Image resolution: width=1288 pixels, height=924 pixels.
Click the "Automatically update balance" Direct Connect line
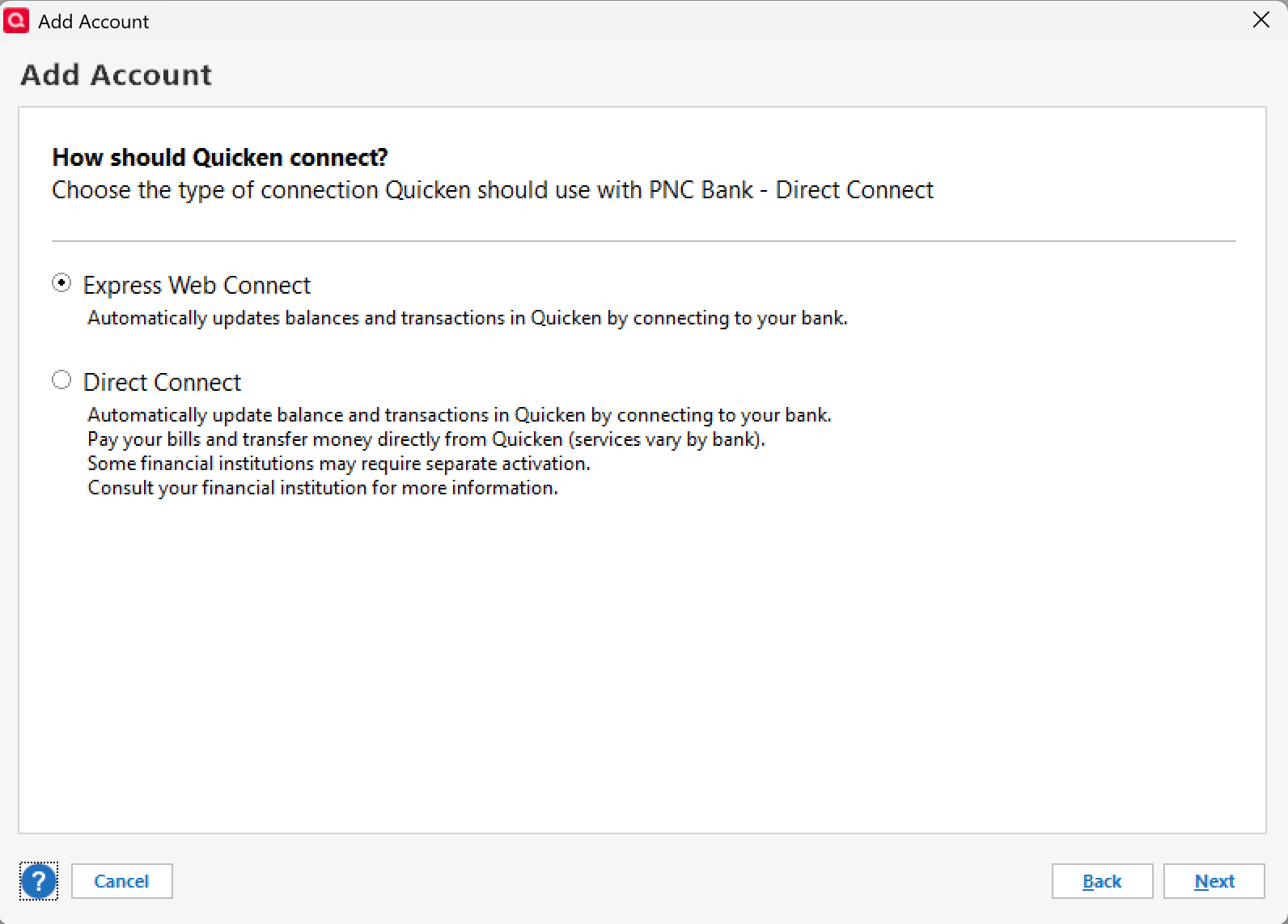tap(460, 415)
